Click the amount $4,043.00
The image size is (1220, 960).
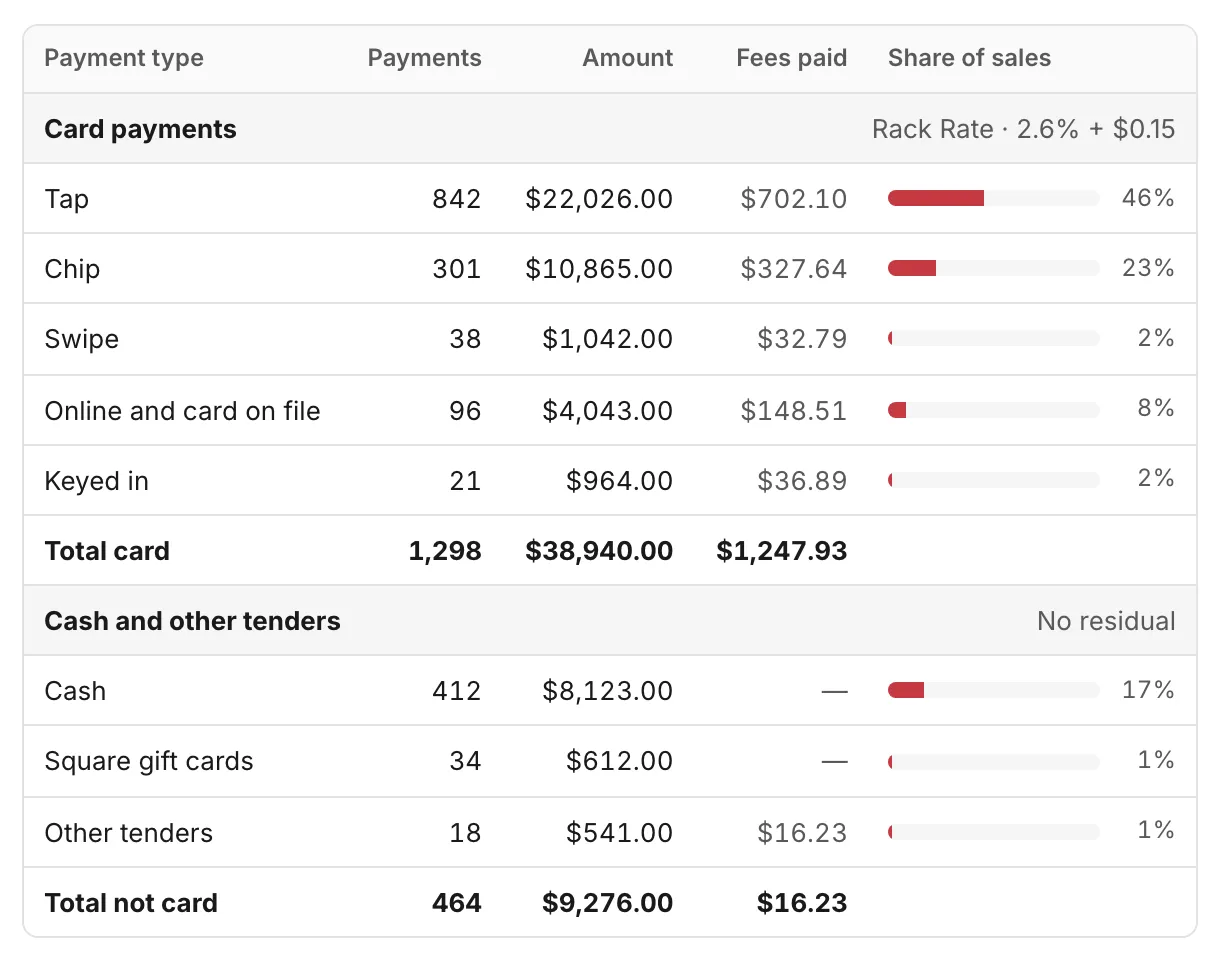608,411
